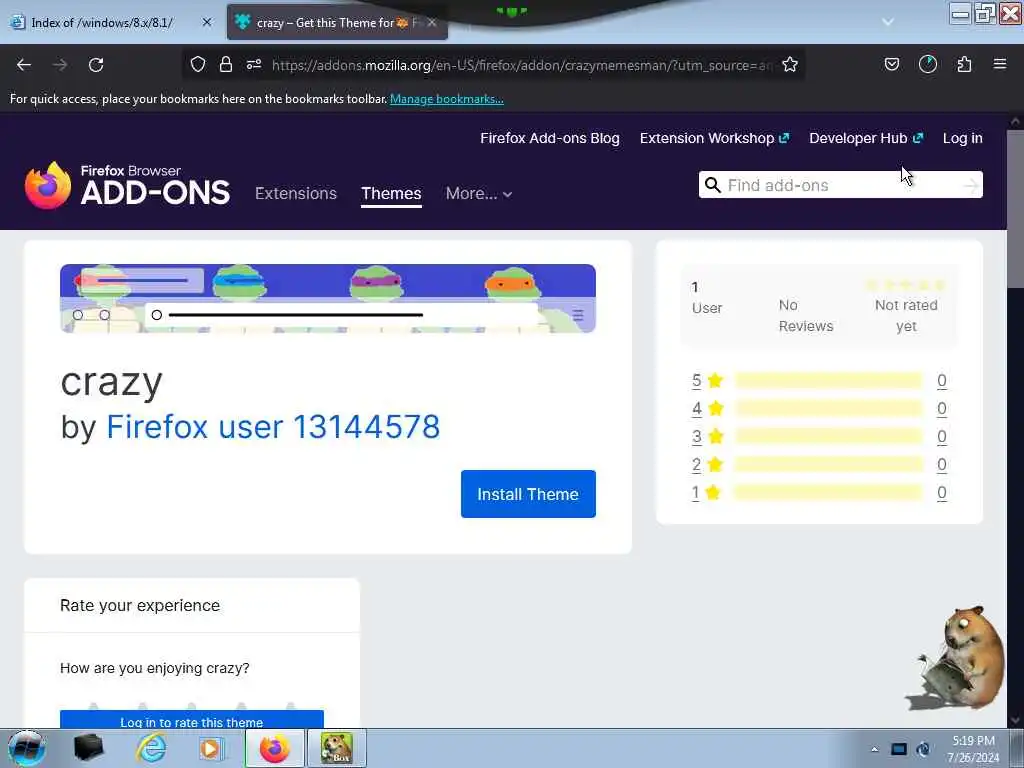1024x768 pixels.
Task: Open Firefox Add-ons Blog link
Action: tap(550, 138)
